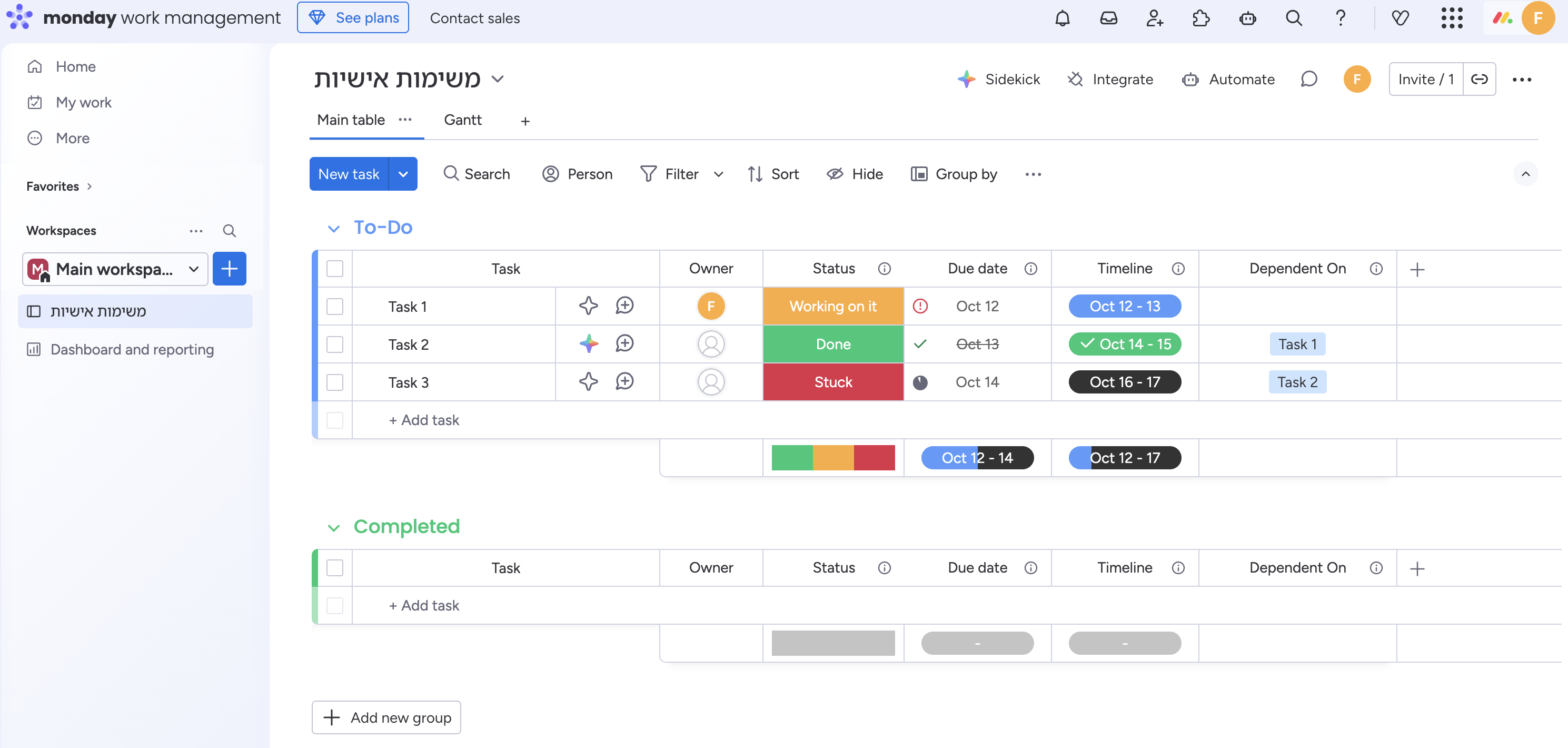Click the invite members icon

[1155, 18]
